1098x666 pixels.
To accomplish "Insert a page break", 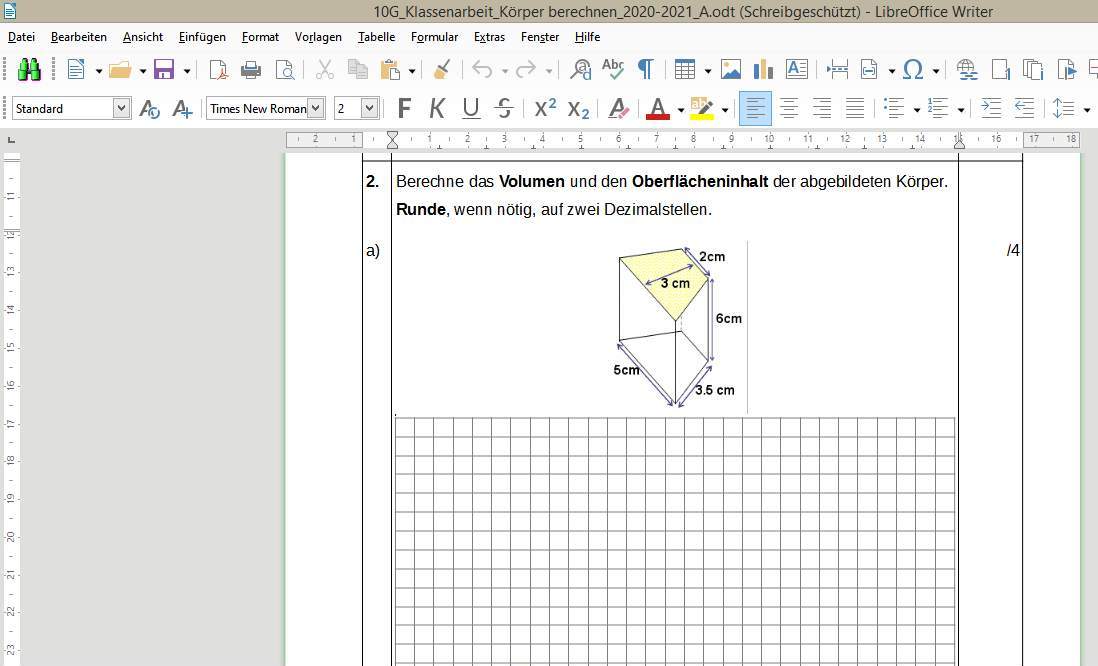I will [x=837, y=69].
